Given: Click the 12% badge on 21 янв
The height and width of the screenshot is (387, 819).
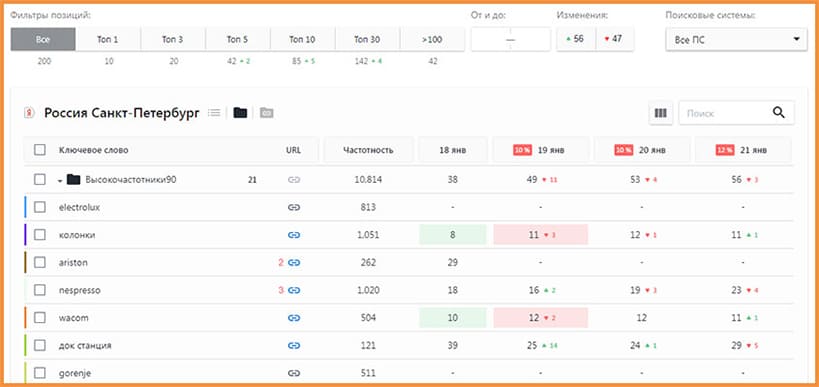Looking at the screenshot, I should tap(725, 150).
